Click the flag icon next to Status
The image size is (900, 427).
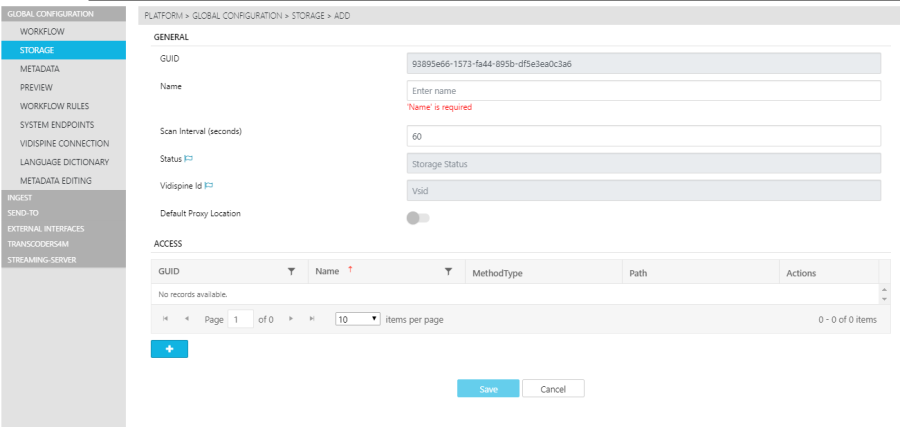point(188,159)
